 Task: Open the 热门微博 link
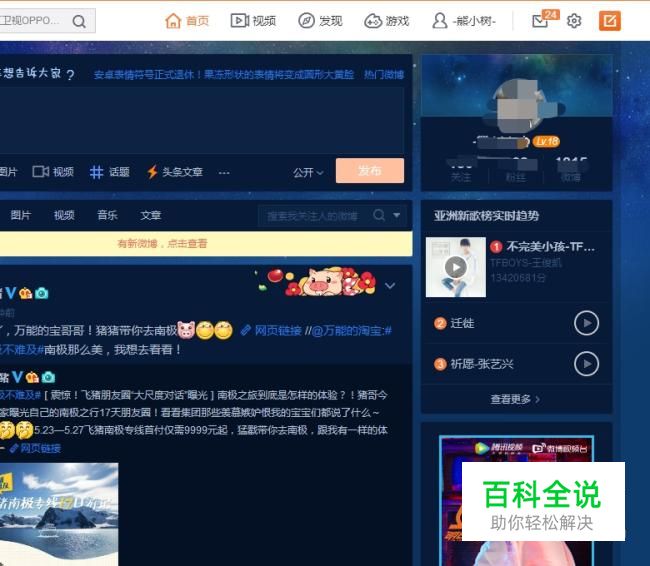click(384, 75)
